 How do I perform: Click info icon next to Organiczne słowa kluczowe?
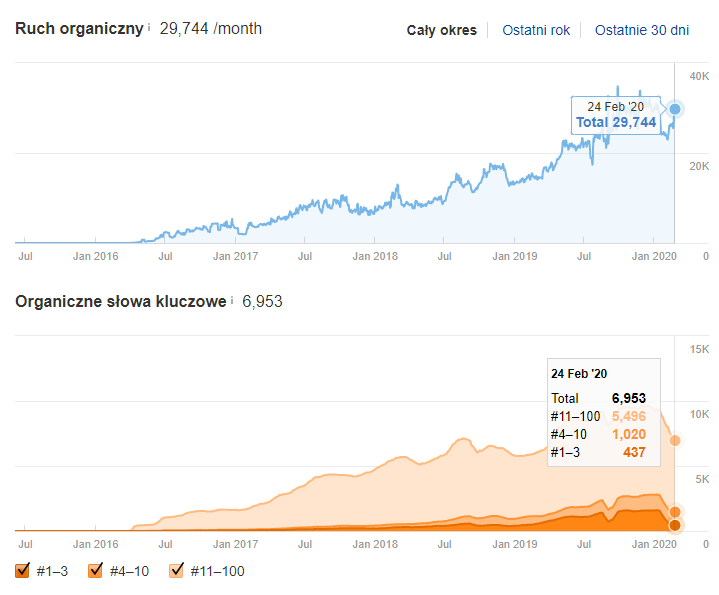click(232, 301)
